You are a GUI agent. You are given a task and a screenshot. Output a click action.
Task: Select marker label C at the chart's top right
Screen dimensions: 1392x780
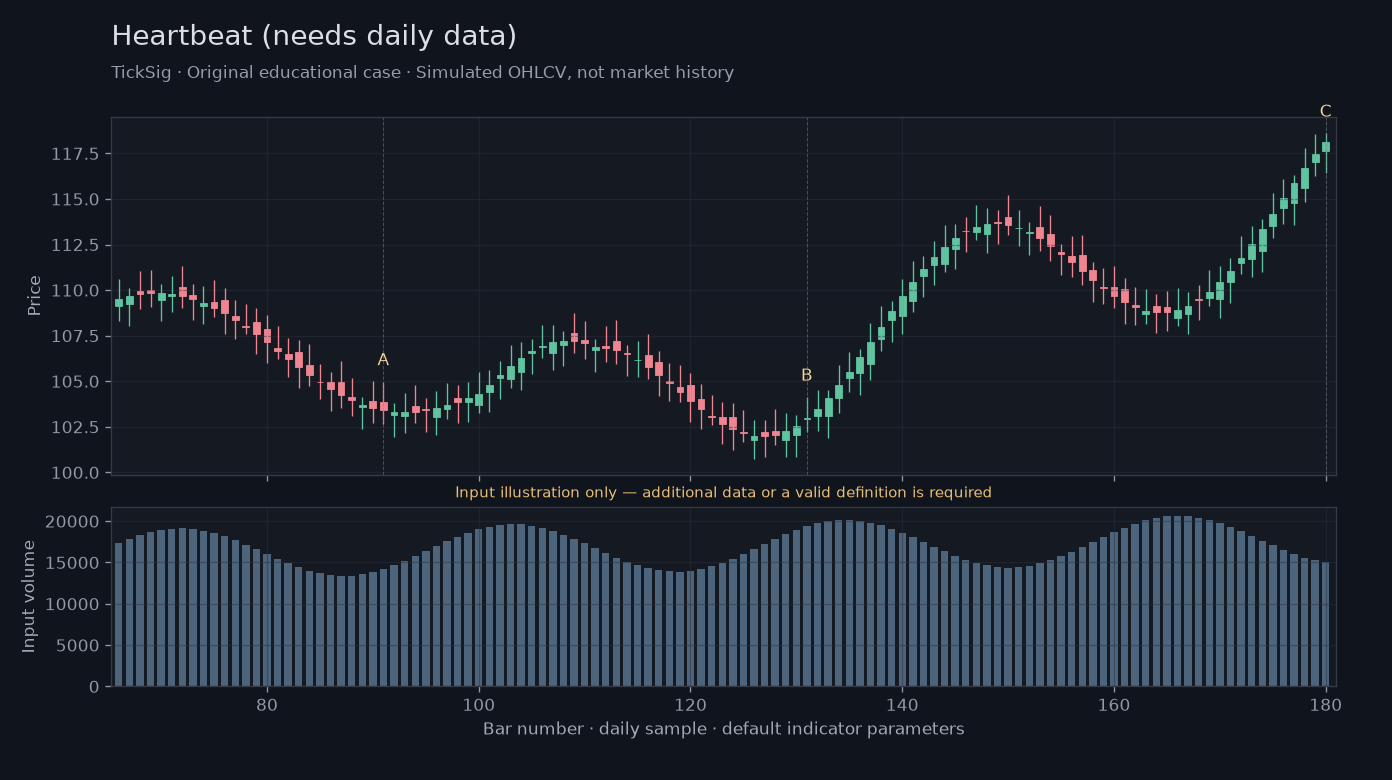(1326, 111)
